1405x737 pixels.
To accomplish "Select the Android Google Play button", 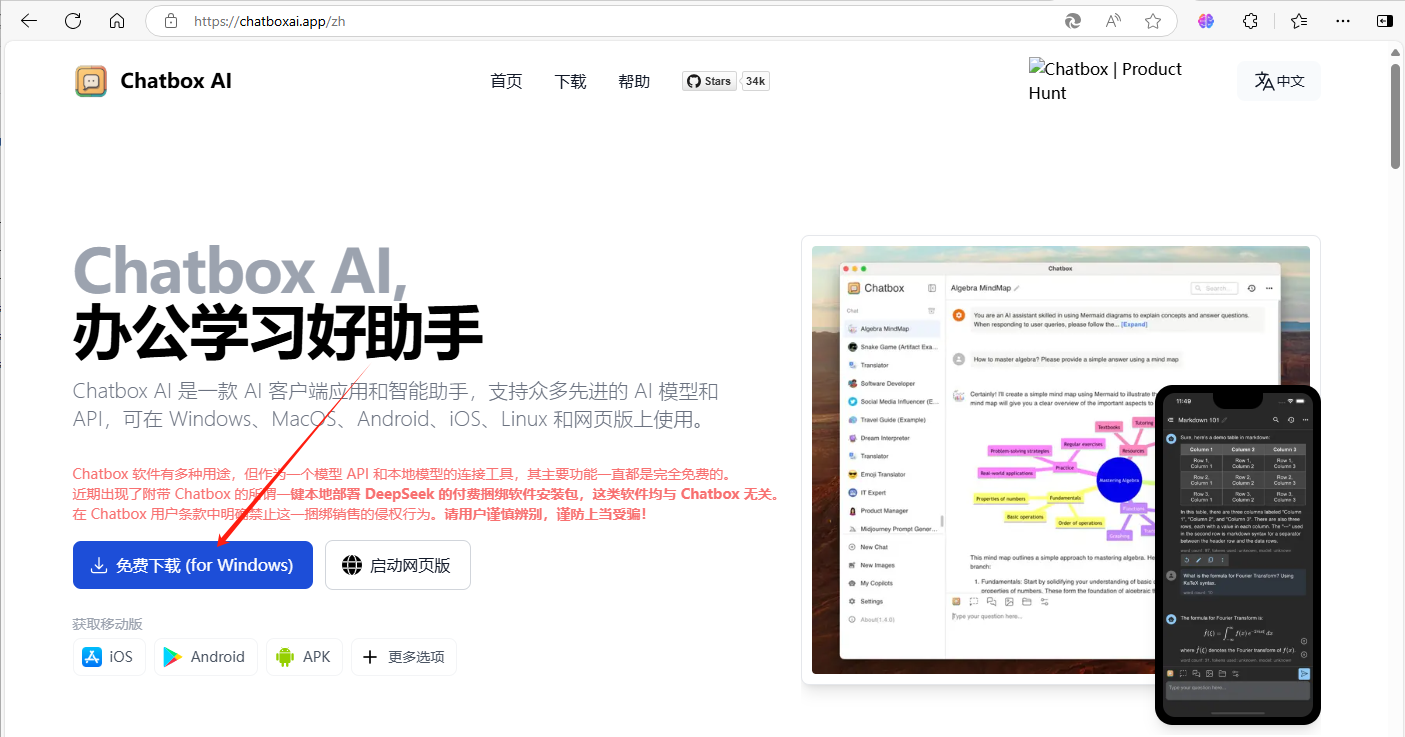I will [205, 657].
